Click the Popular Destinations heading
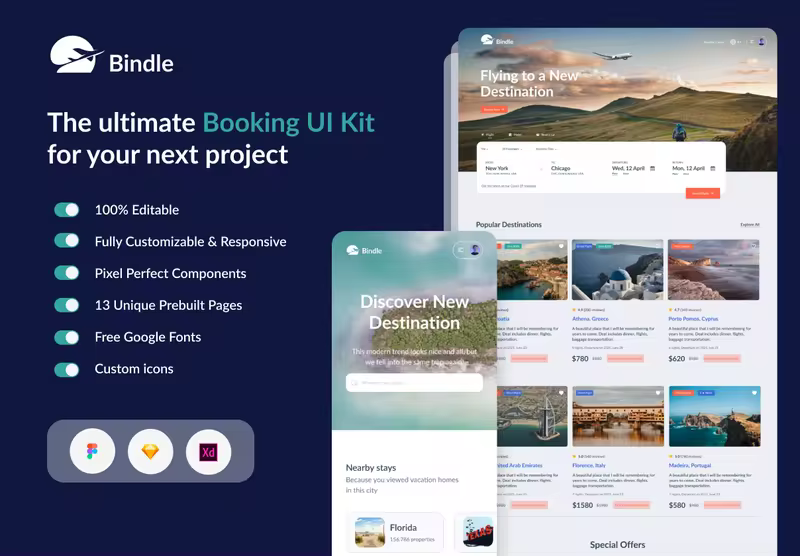The image size is (800, 556). pos(509,224)
